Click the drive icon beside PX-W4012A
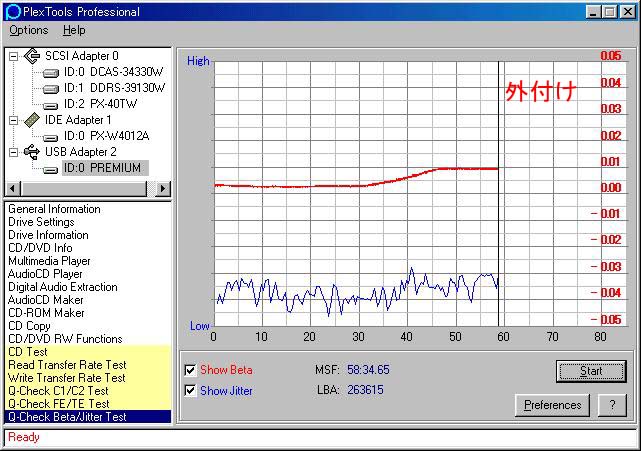This screenshot has width=641, height=451. click(51, 137)
